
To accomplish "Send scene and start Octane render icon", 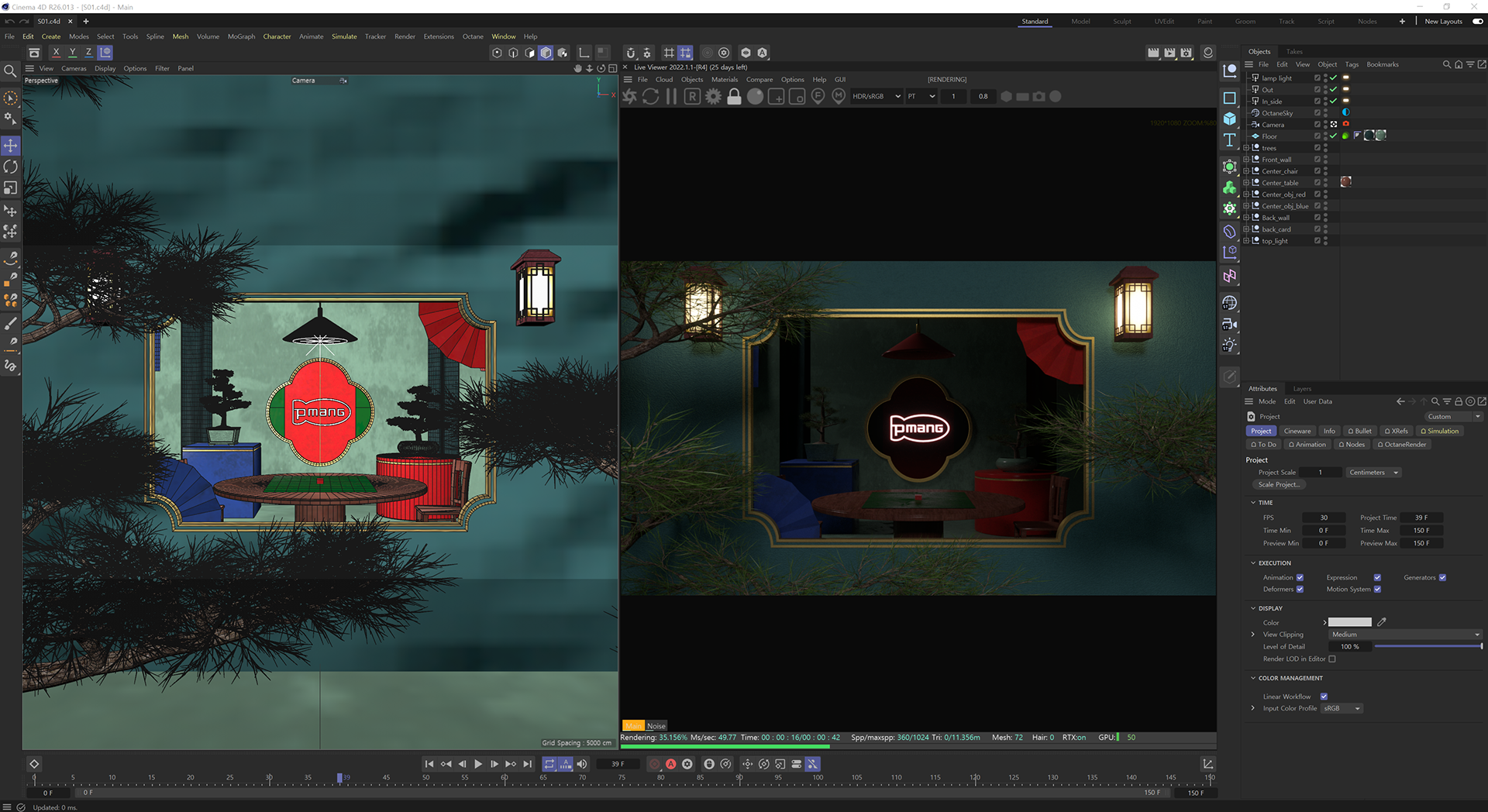I will [629, 97].
